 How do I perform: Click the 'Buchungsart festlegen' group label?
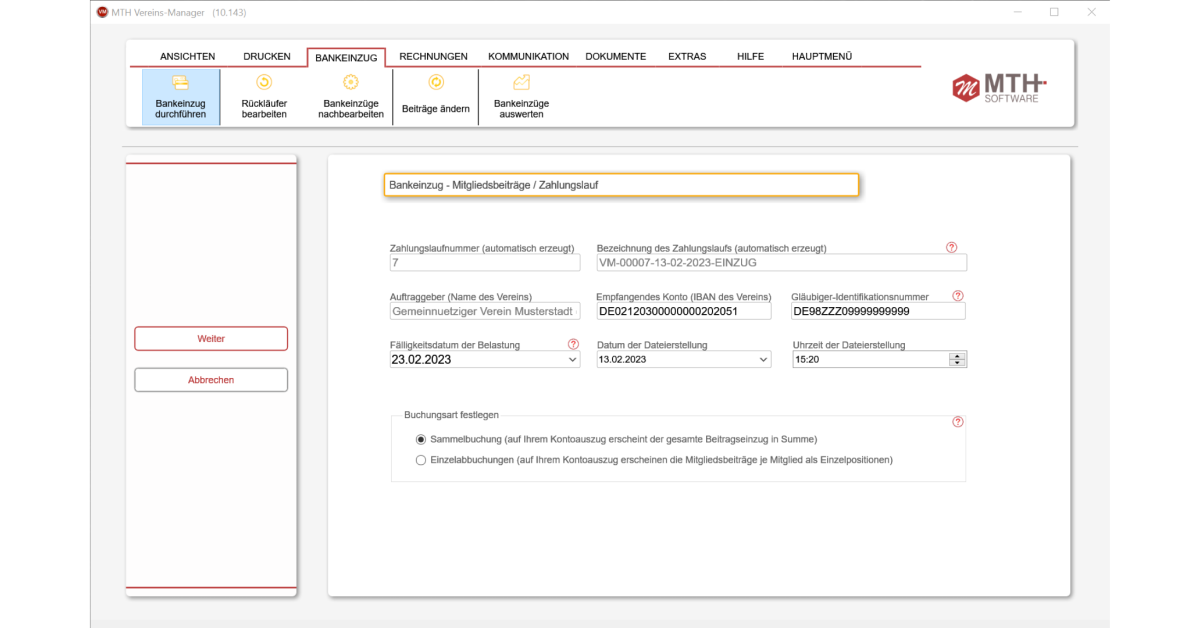click(x=452, y=414)
